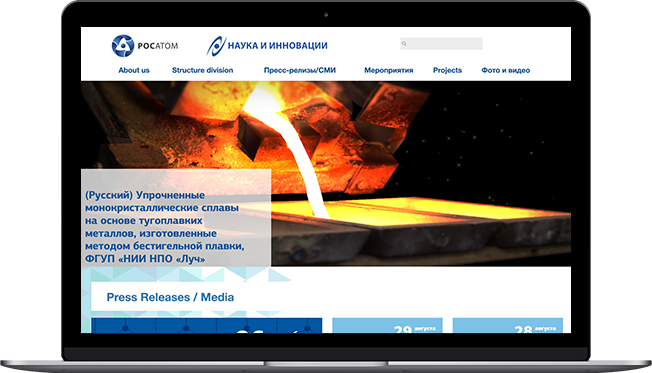Click the round Rosatom emblem logo
This screenshot has height=373, width=652.
click(123, 46)
